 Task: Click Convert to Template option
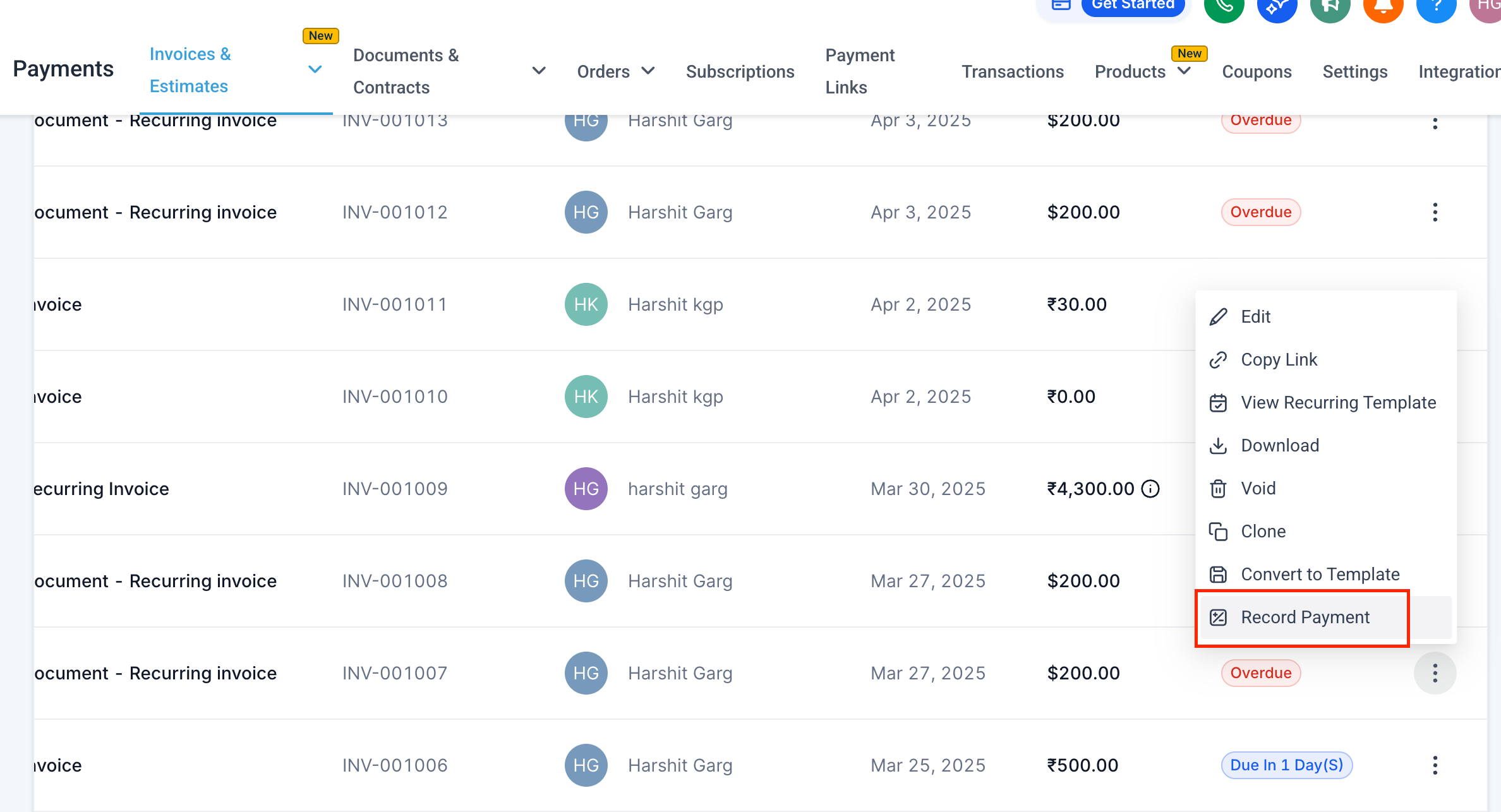(x=1320, y=575)
